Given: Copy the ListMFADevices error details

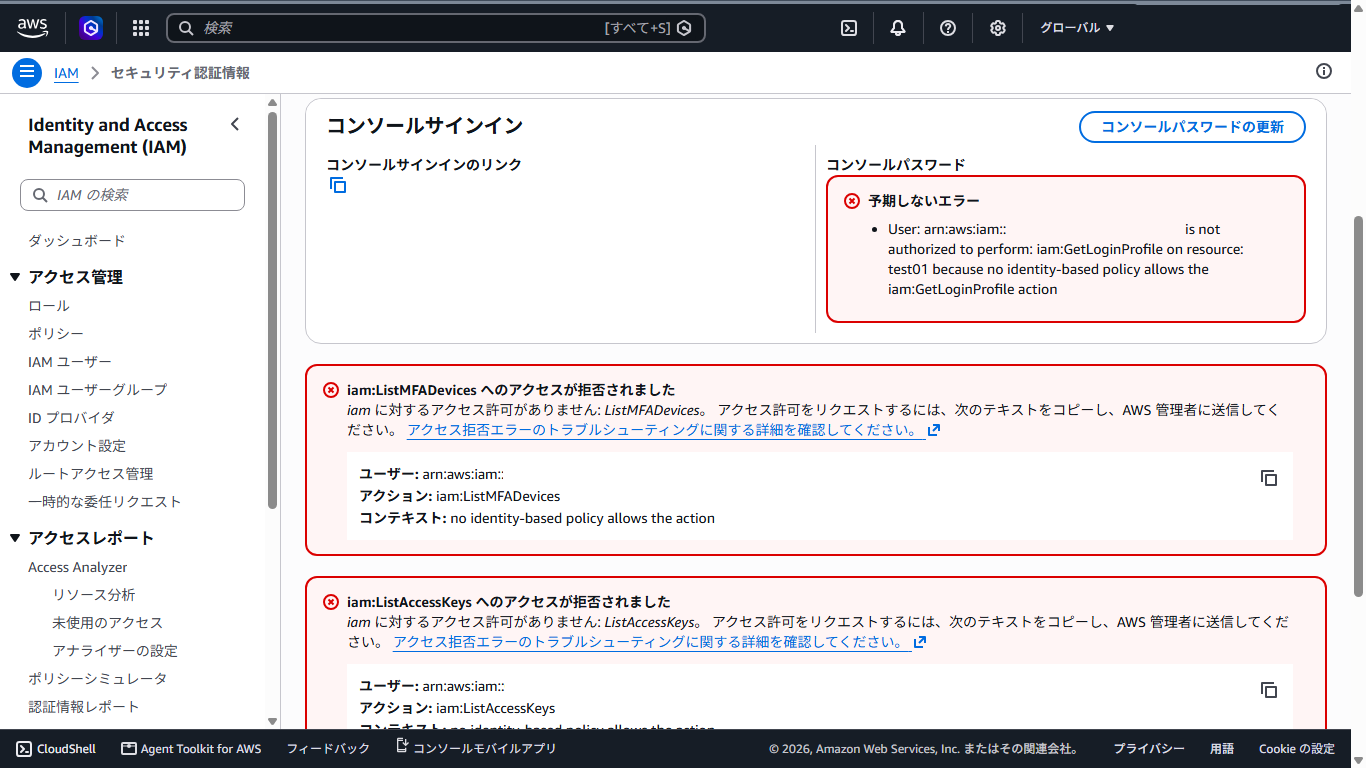Looking at the screenshot, I should click(x=1269, y=478).
